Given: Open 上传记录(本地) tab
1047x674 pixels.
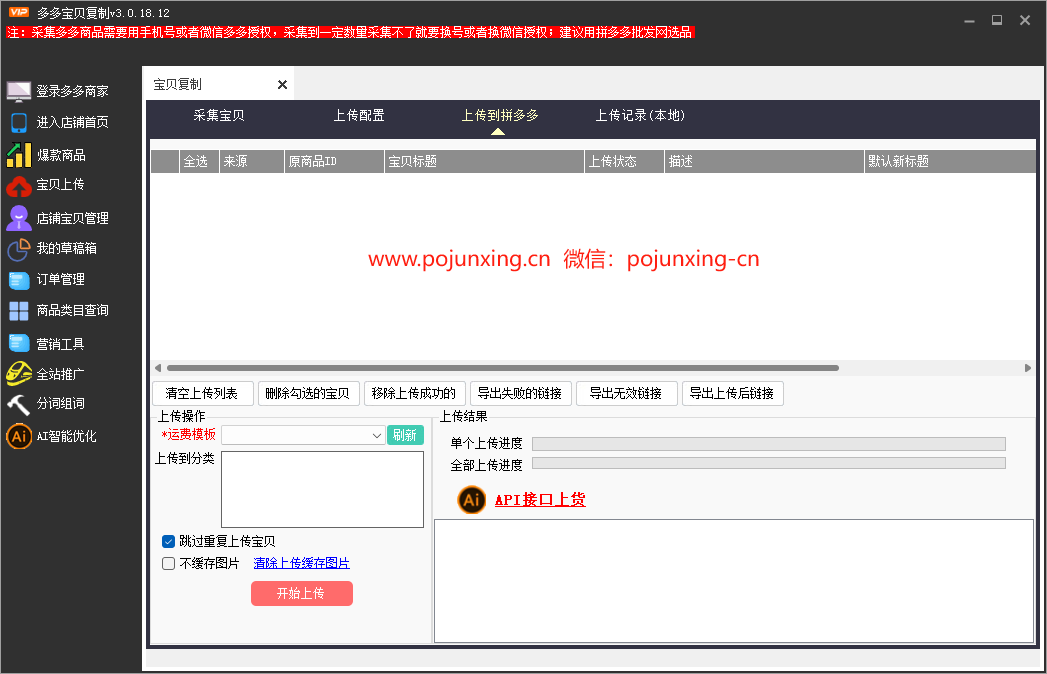Looking at the screenshot, I should coord(640,116).
